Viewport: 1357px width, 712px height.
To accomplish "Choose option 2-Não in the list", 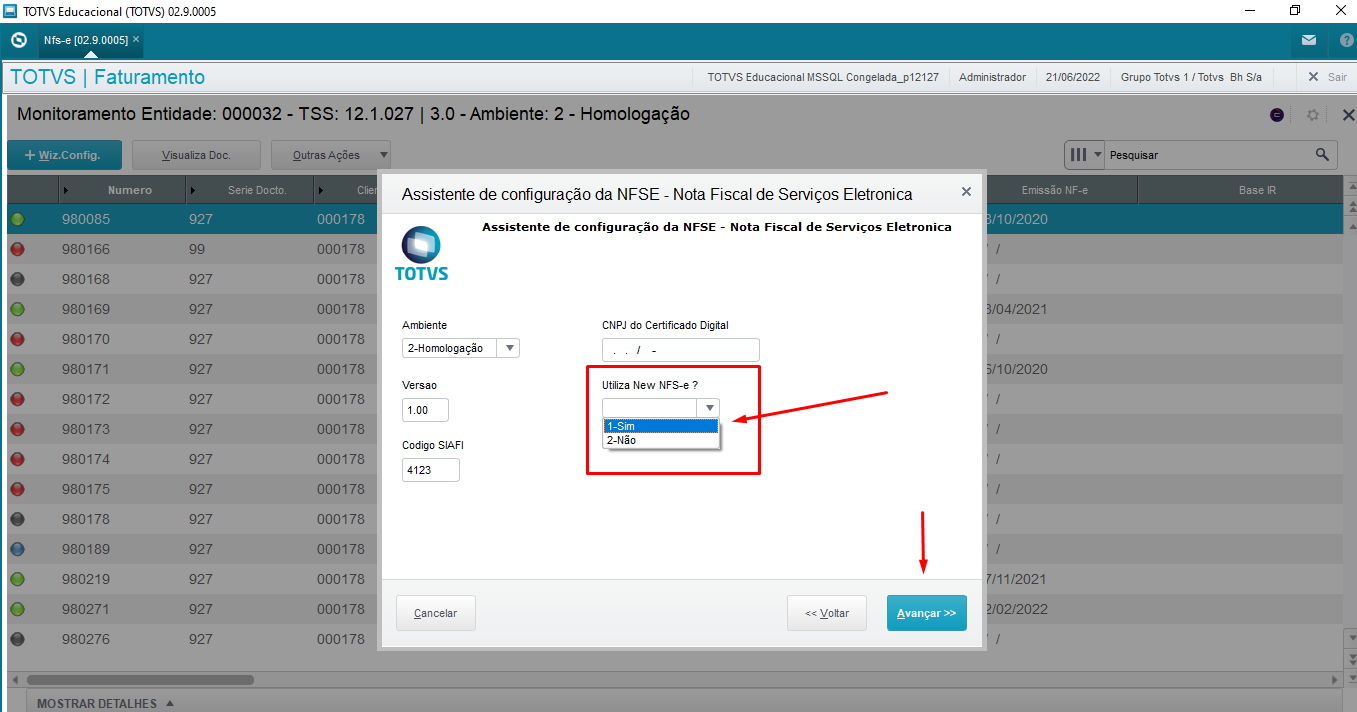I will 661,440.
